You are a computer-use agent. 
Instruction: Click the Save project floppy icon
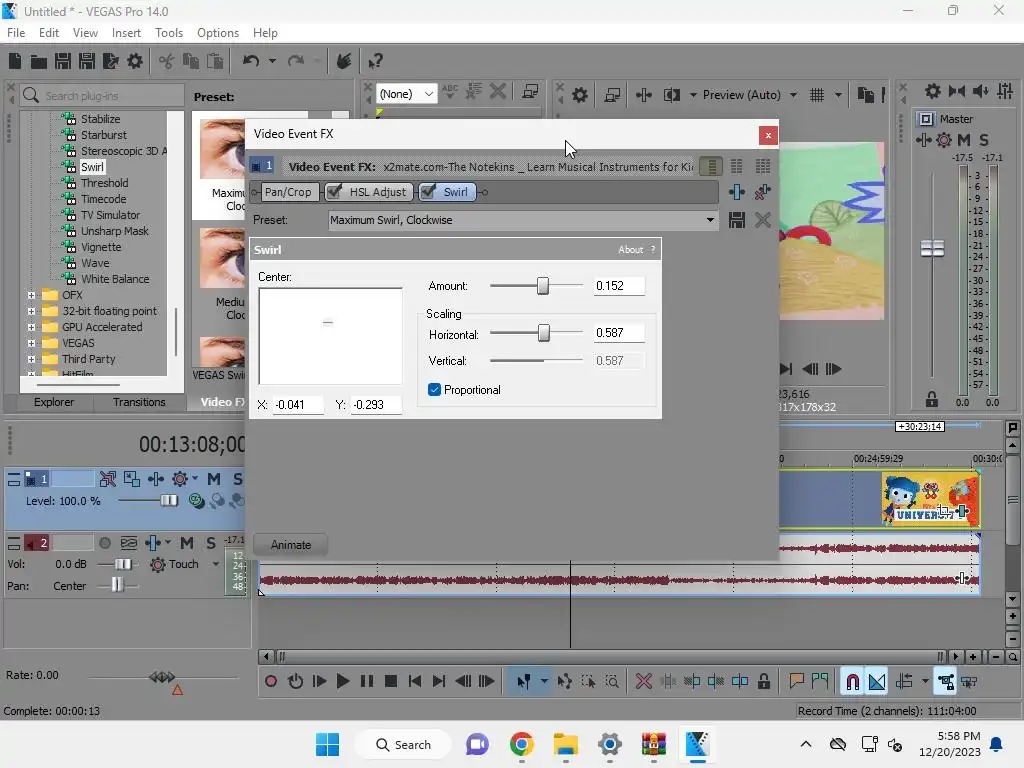[x=63, y=61]
